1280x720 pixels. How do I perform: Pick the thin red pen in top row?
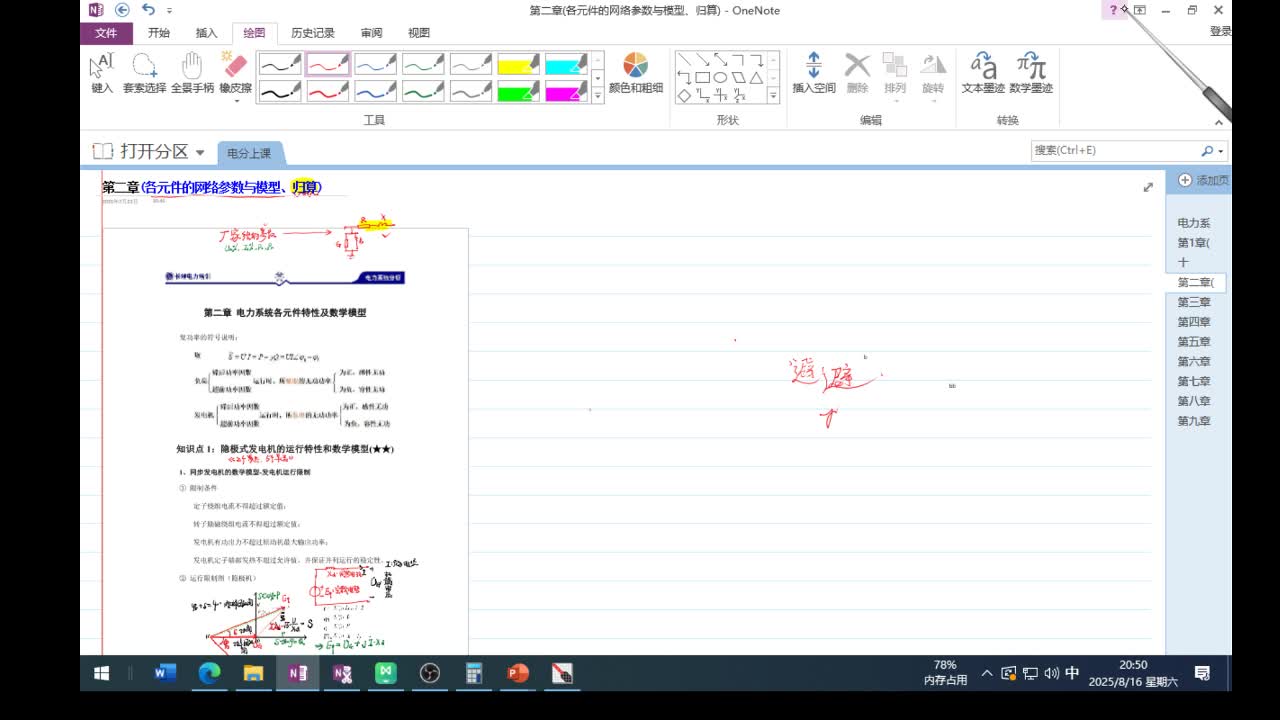point(328,64)
